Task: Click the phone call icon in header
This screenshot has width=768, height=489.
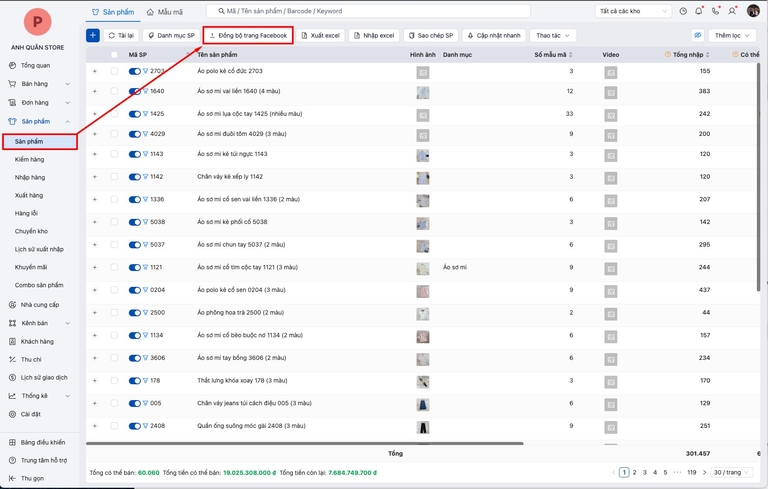Action: (x=714, y=11)
